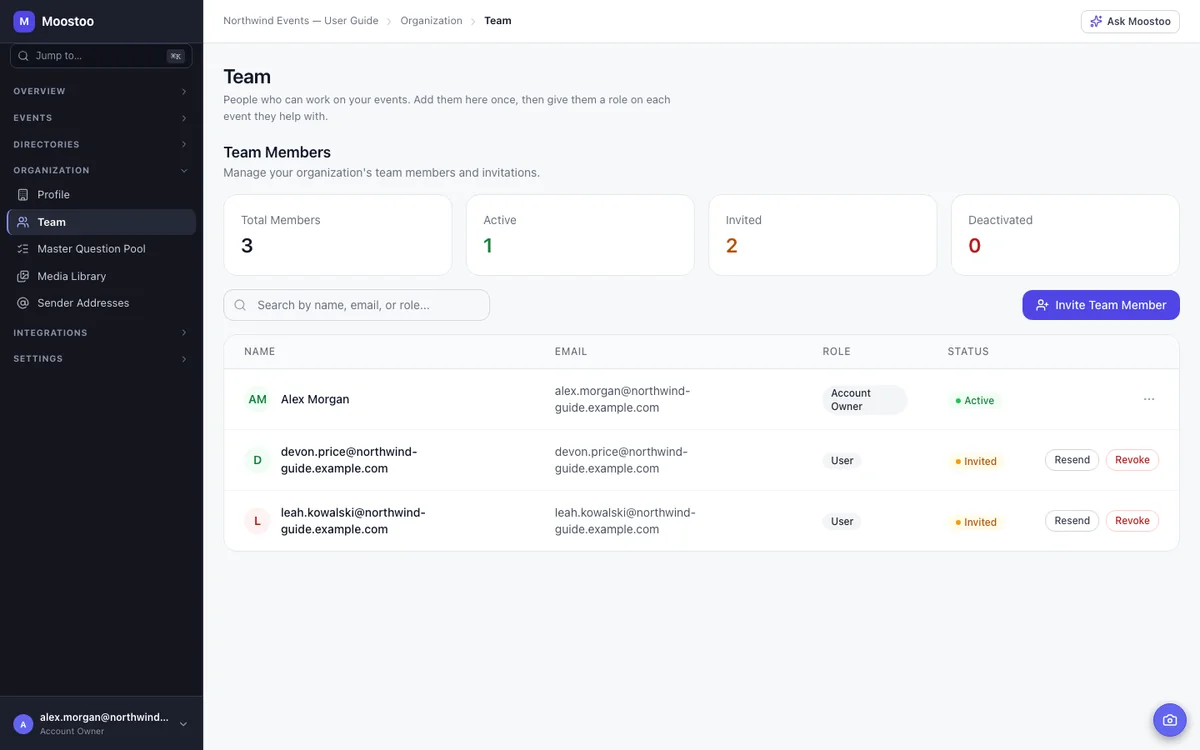Click the L avatar for leah.kowalski

click(x=257, y=521)
